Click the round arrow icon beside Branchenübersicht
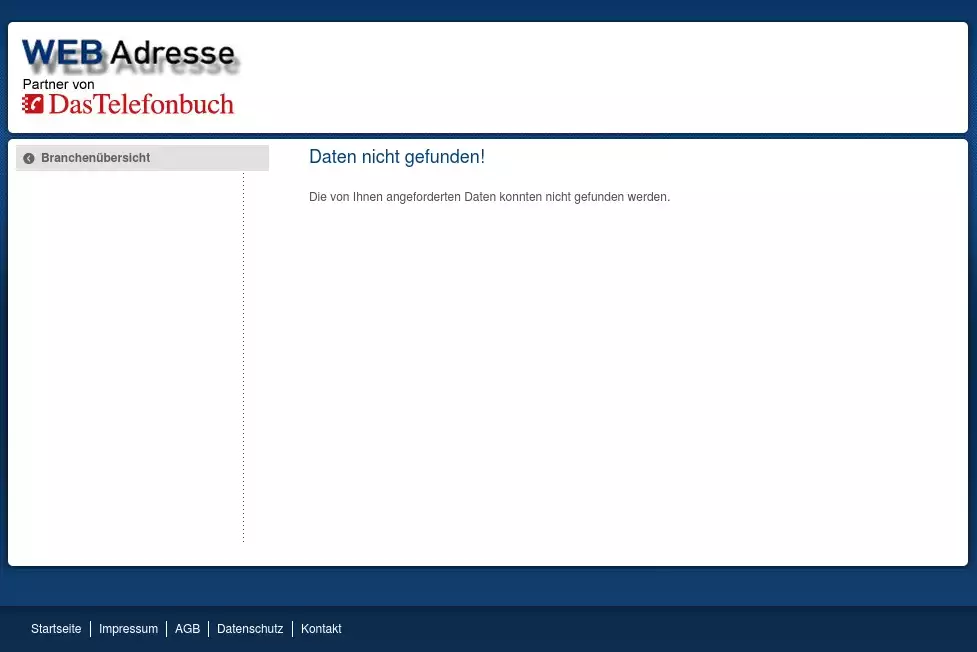This screenshot has height=652, width=977. (29, 158)
